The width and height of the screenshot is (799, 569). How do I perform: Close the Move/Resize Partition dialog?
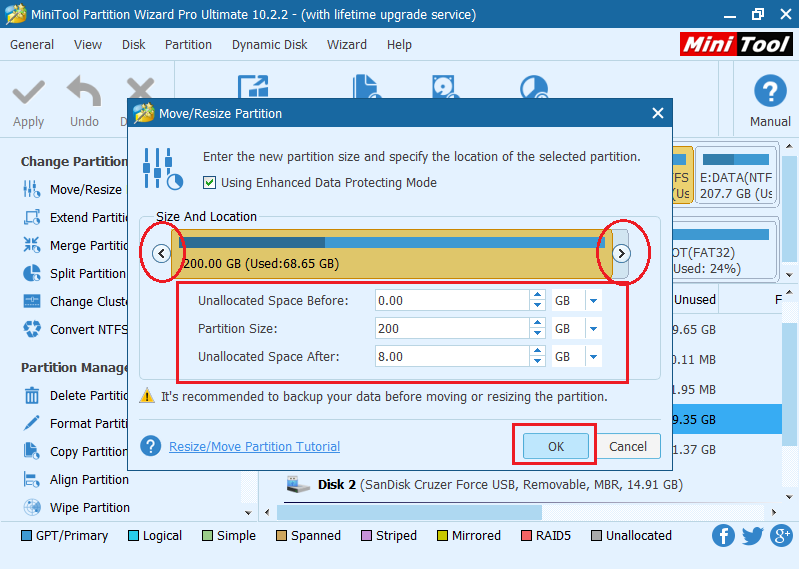(x=658, y=113)
